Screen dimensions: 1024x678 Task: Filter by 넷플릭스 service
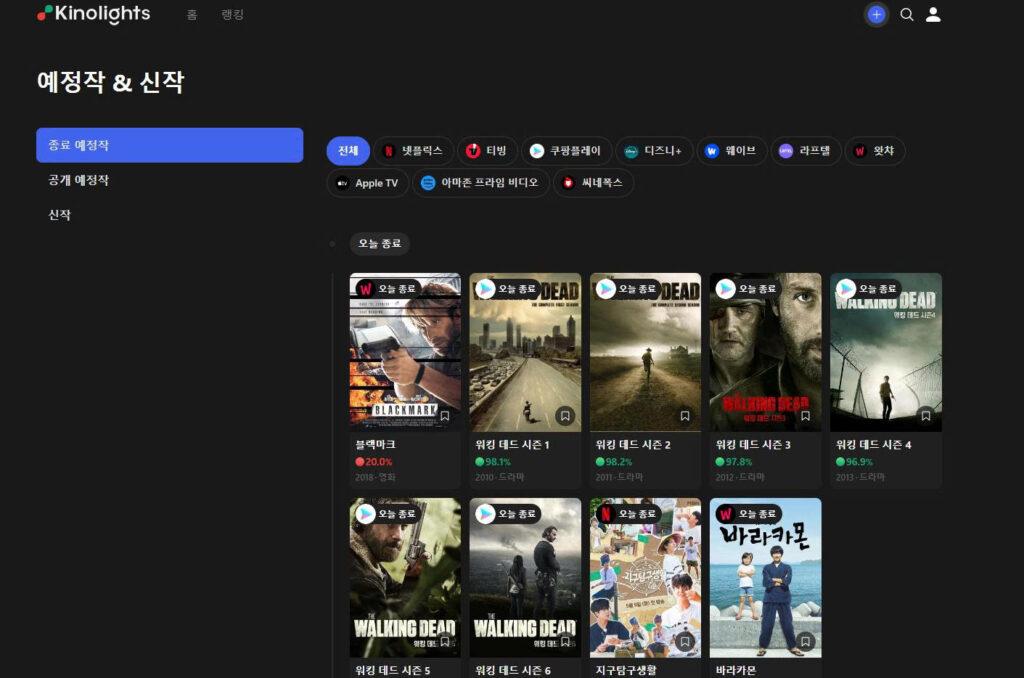pos(413,151)
